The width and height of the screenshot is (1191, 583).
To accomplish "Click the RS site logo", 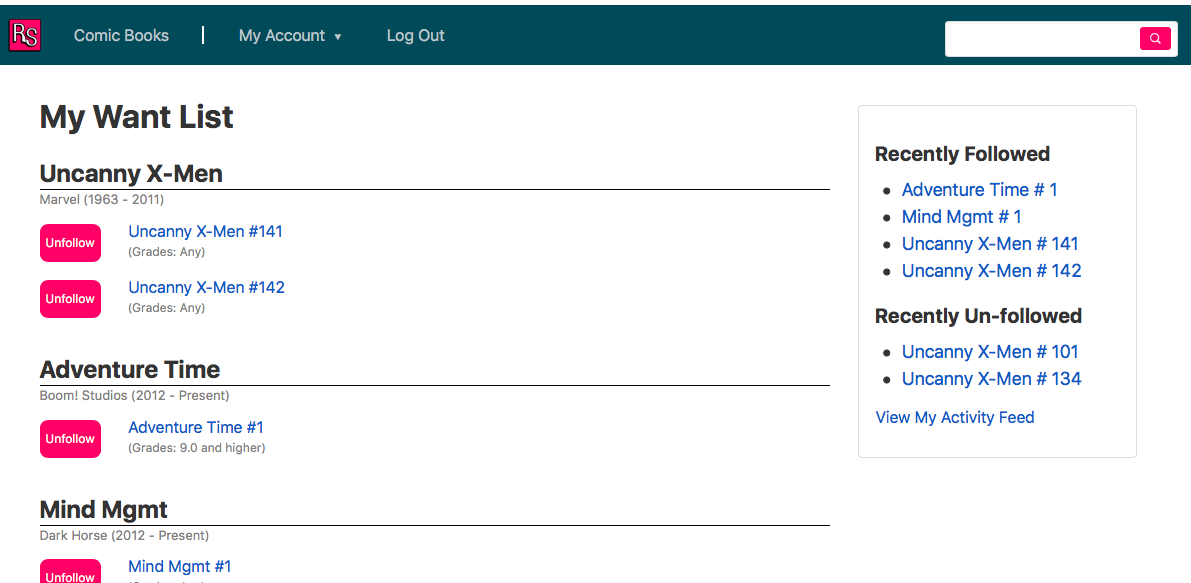I will [x=24, y=36].
